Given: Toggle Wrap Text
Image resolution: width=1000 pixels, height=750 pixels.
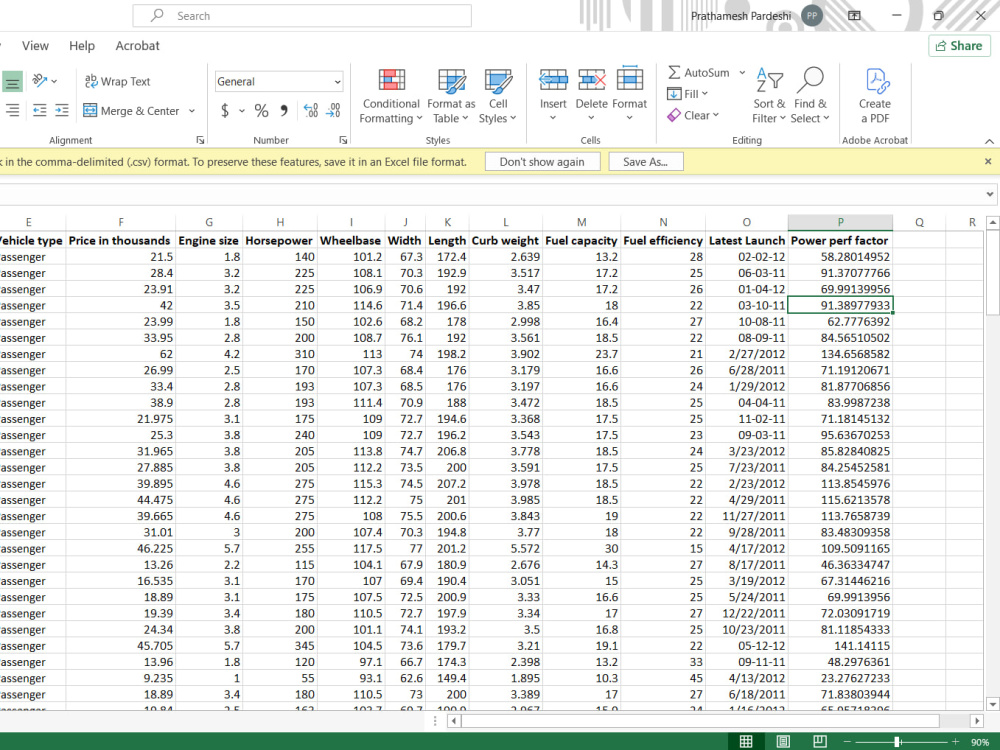Looking at the screenshot, I should point(118,81).
